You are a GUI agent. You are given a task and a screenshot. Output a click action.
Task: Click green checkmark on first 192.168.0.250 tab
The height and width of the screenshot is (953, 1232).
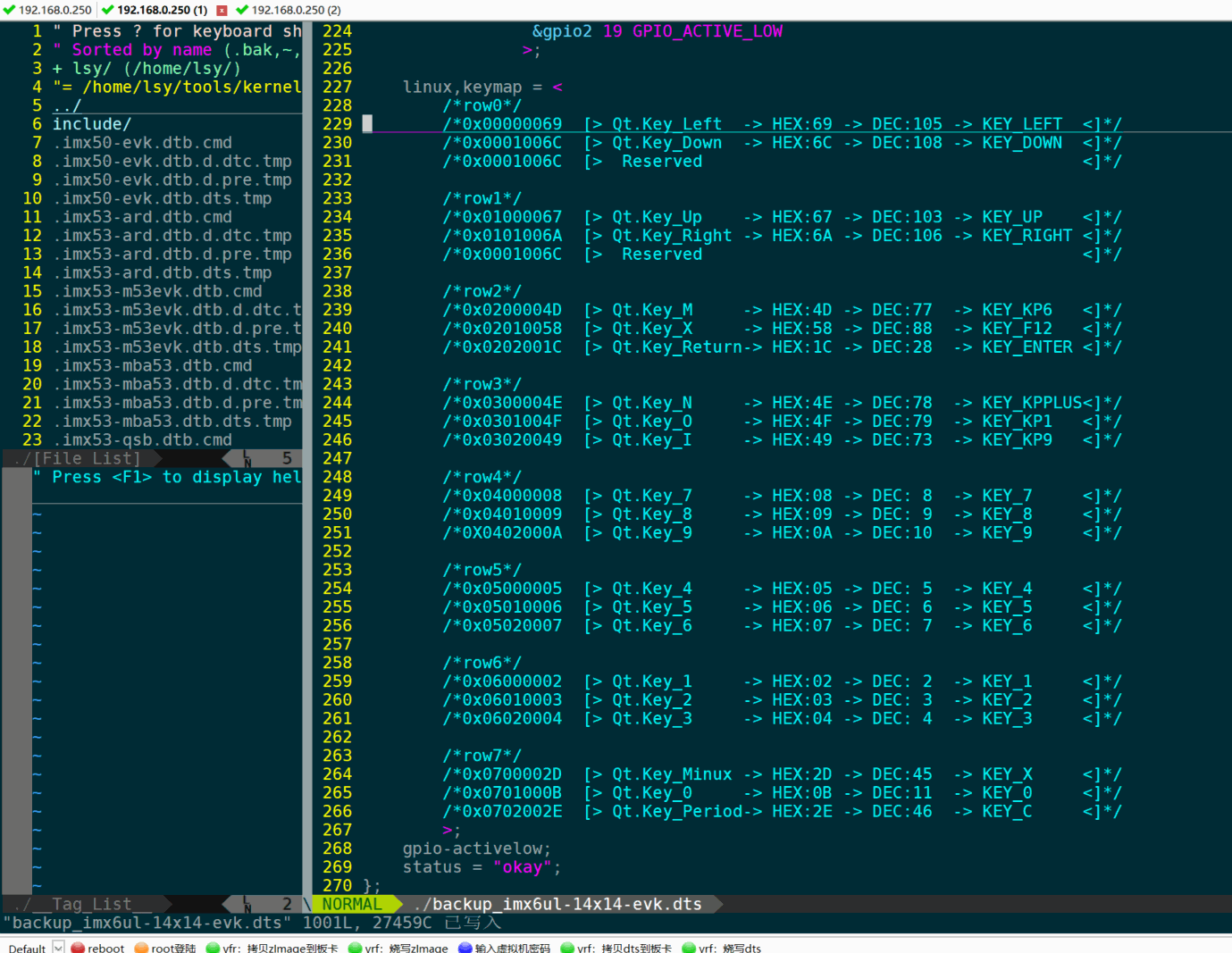point(9,10)
